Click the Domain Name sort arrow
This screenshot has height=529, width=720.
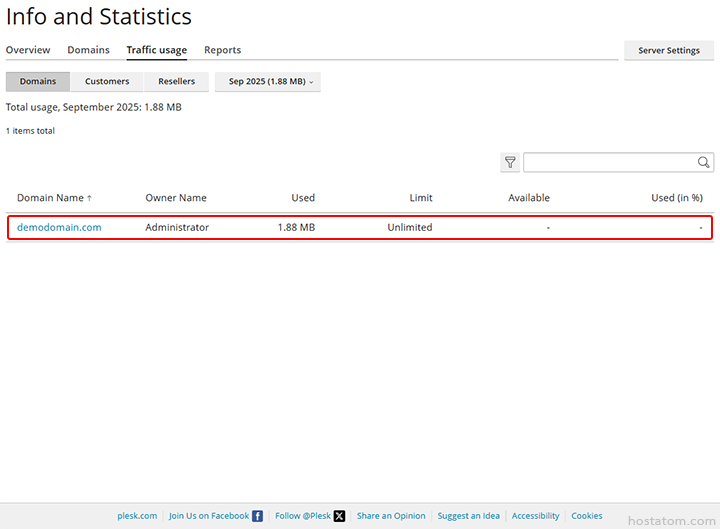click(x=89, y=198)
